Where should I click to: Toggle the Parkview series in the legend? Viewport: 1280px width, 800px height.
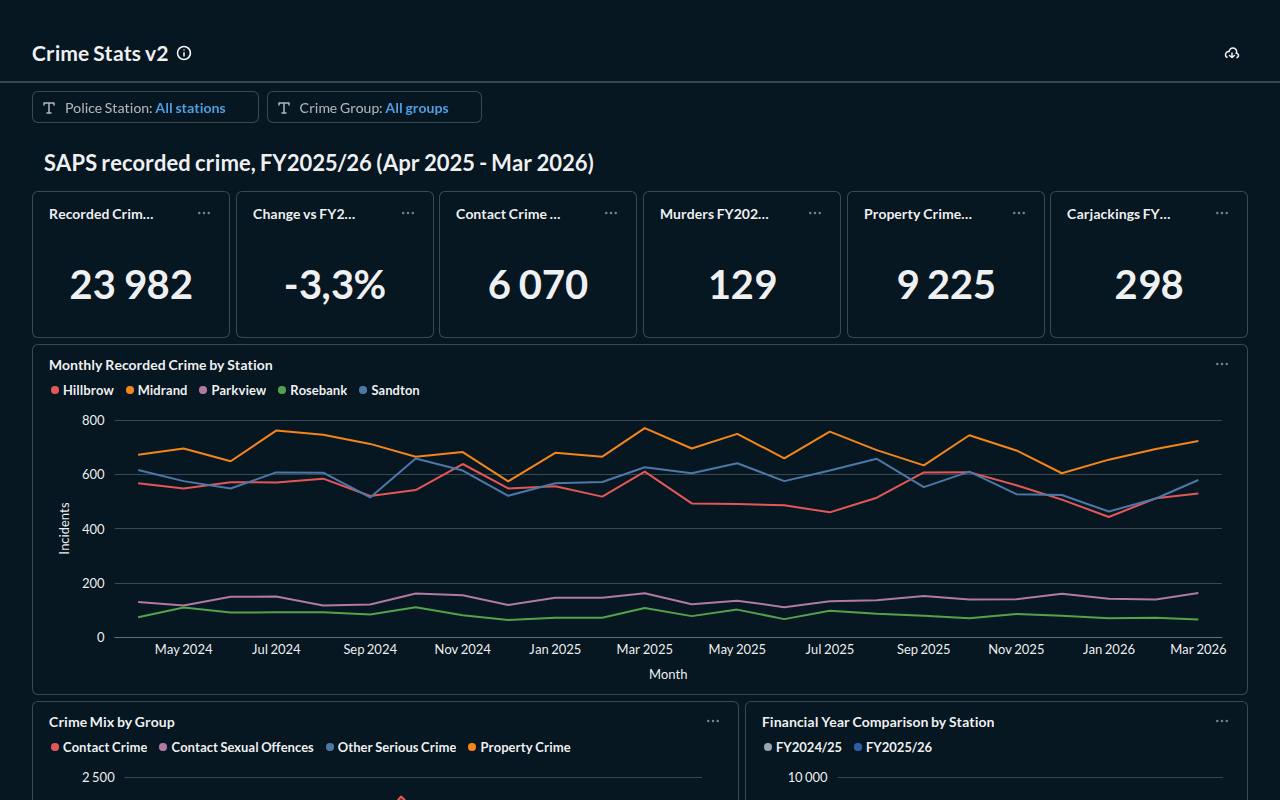(232, 390)
